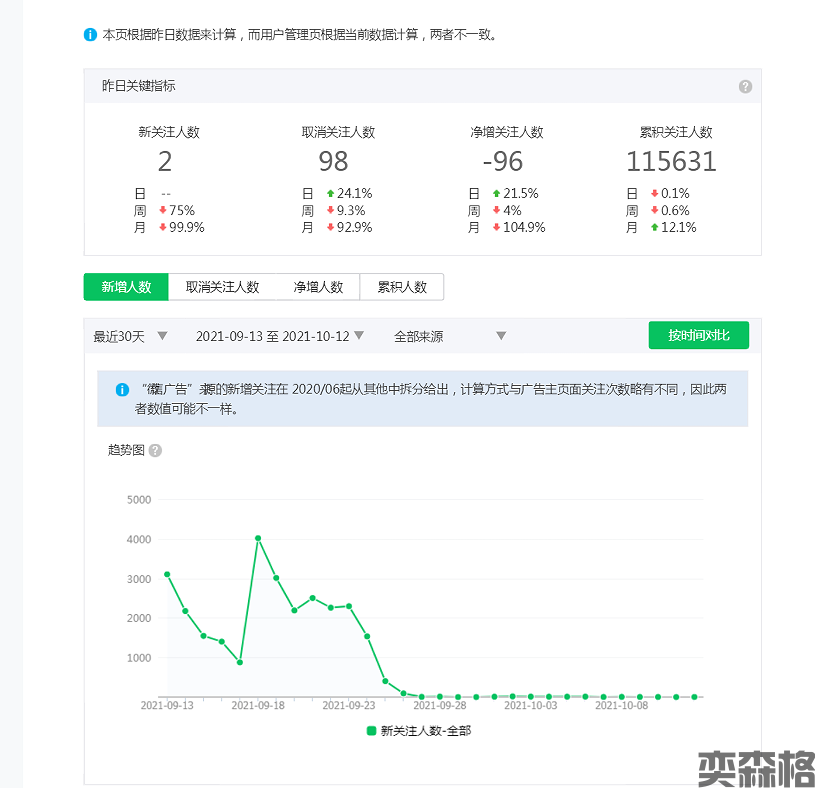Expand the 最近30天 range dropdown
Screen dimensions: 815x788
[130, 336]
